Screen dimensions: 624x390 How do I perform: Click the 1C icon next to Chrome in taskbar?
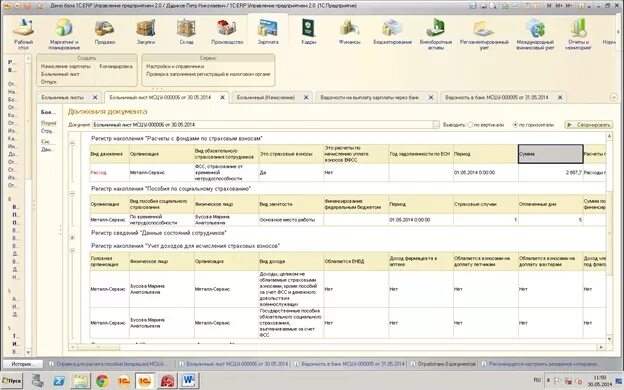[123, 380]
